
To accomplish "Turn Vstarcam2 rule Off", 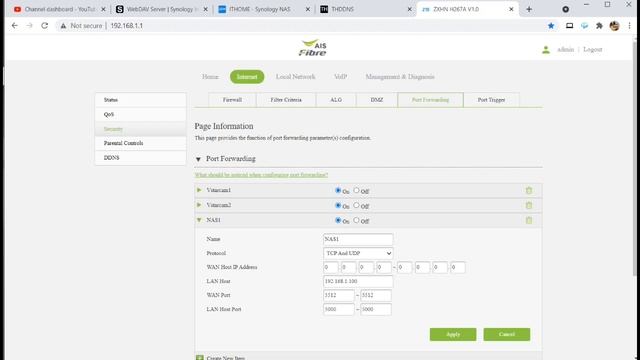I will point(356,205).
